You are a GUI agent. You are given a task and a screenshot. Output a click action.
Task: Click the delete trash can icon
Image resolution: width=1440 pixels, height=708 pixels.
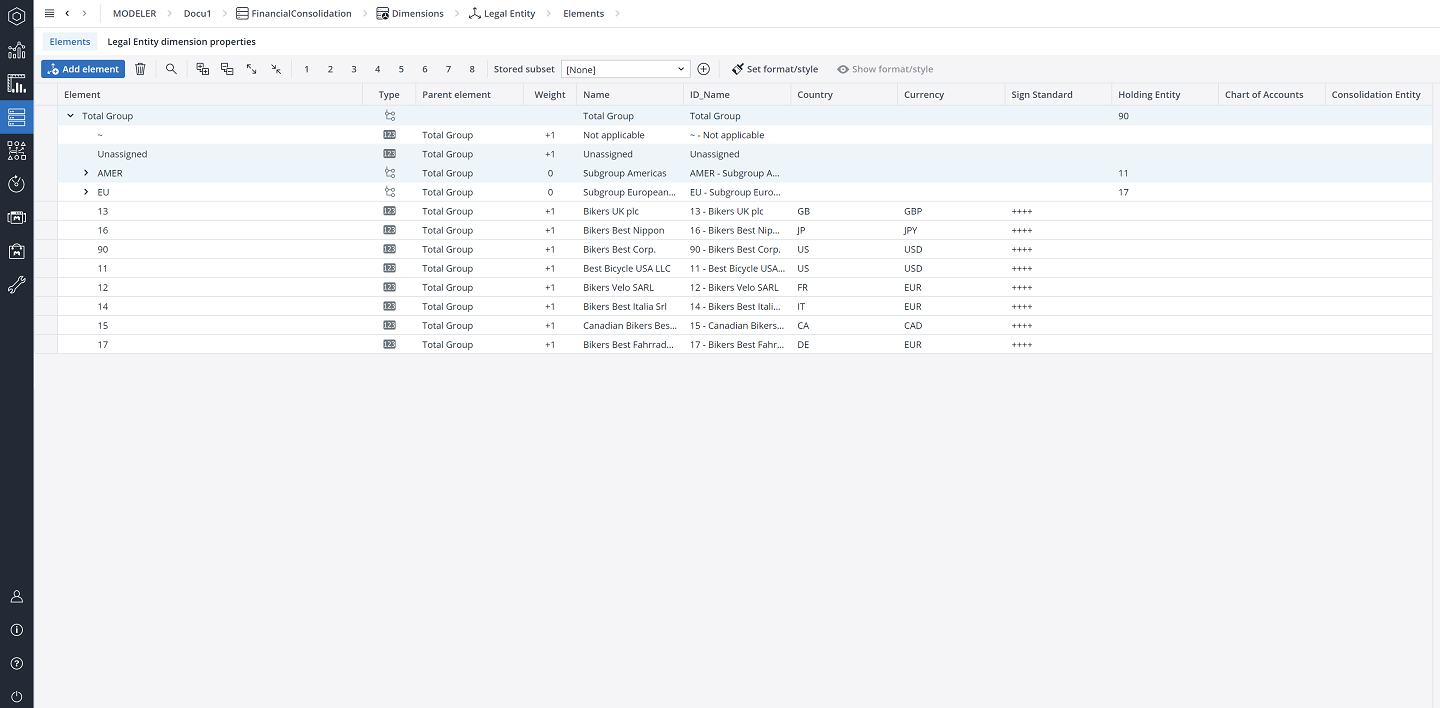coord(140,69)
